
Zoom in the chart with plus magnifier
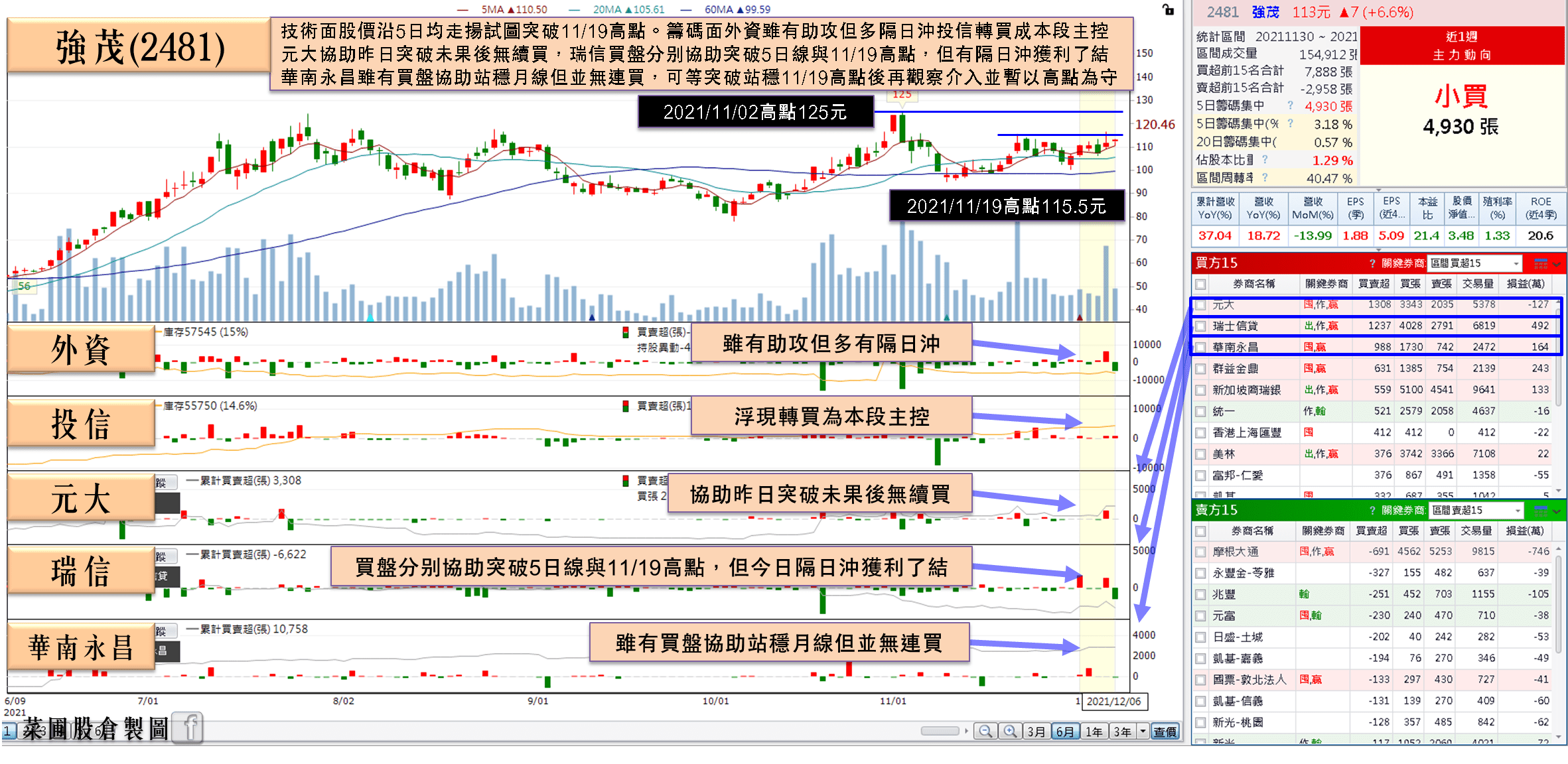(1010, 732)
